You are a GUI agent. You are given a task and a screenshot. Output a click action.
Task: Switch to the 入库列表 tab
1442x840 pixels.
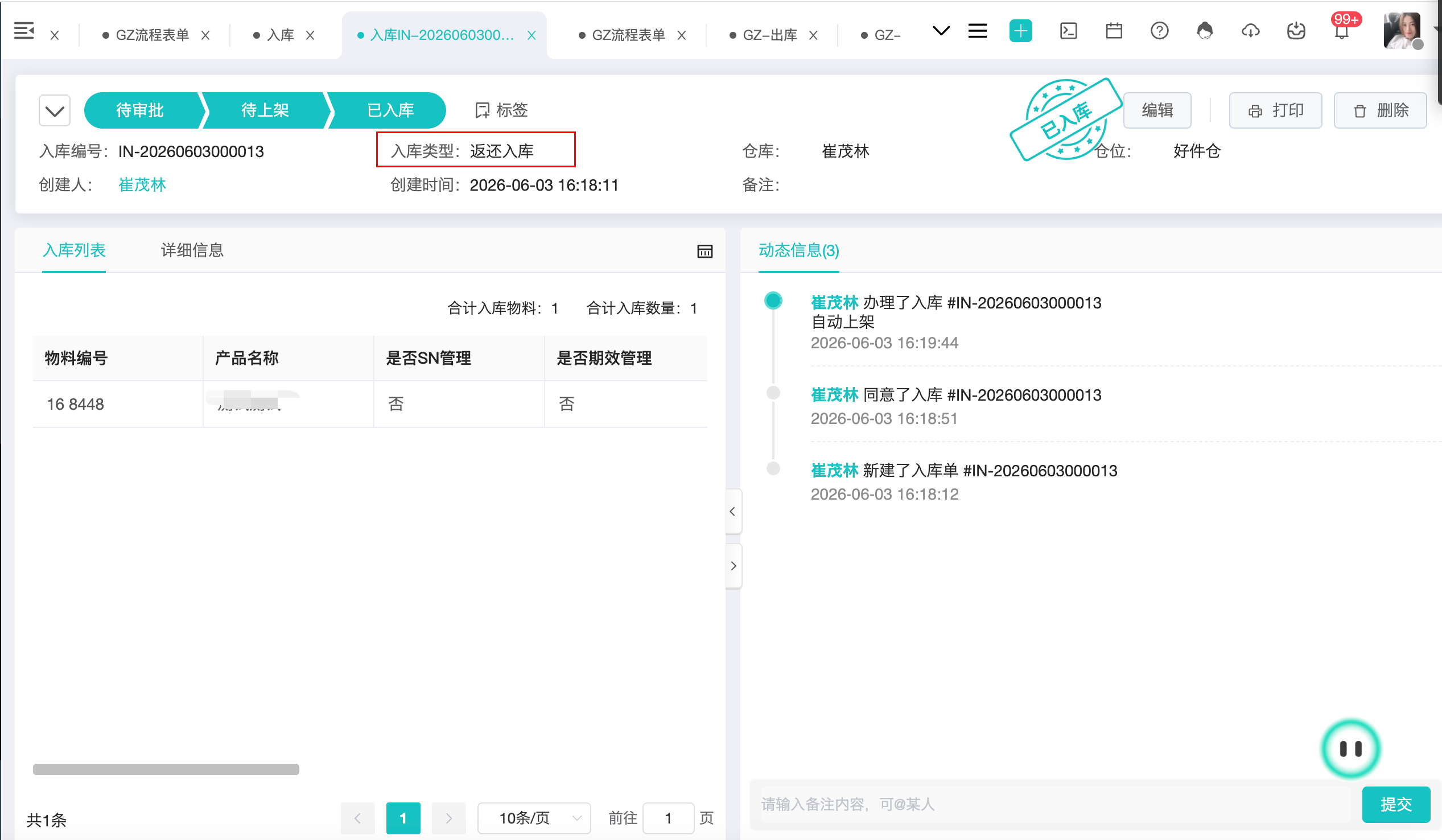click(x=74, y=250)
